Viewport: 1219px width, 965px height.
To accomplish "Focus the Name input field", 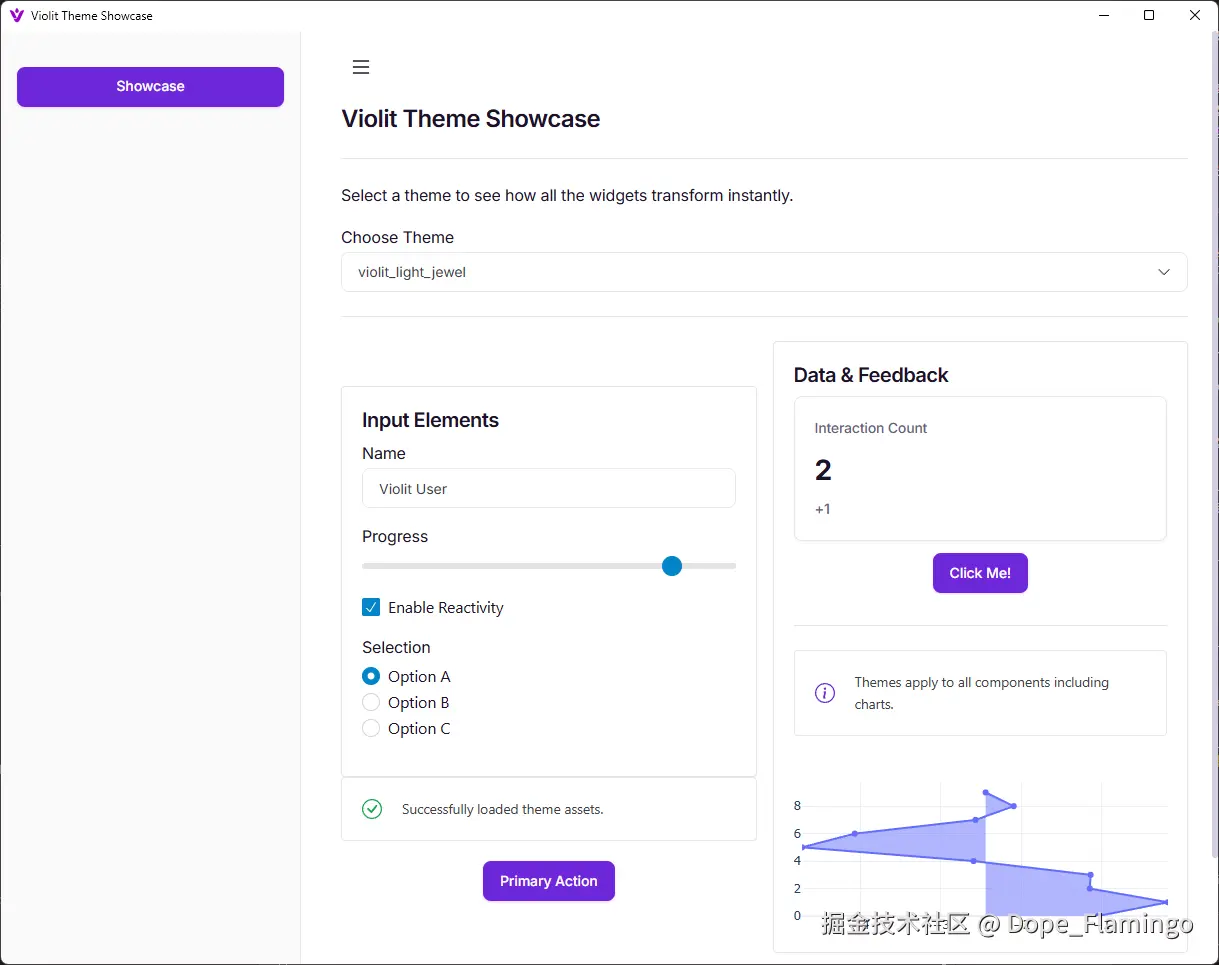I will (548, 489).
